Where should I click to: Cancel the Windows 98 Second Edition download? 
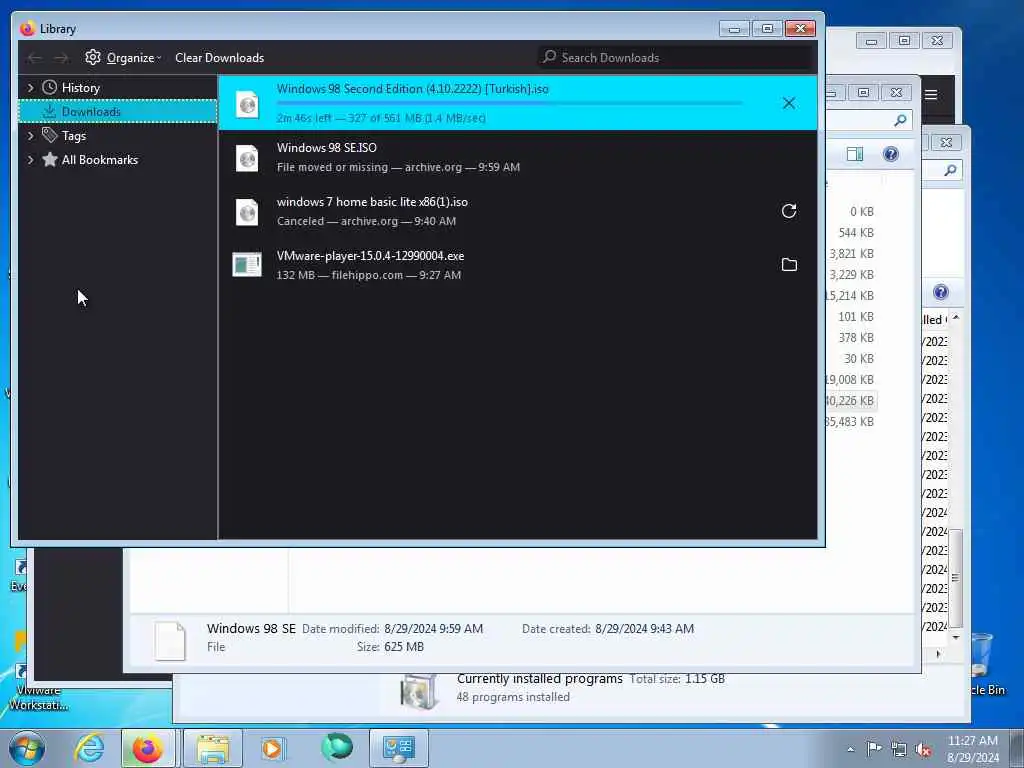click(x=789, y=103)
